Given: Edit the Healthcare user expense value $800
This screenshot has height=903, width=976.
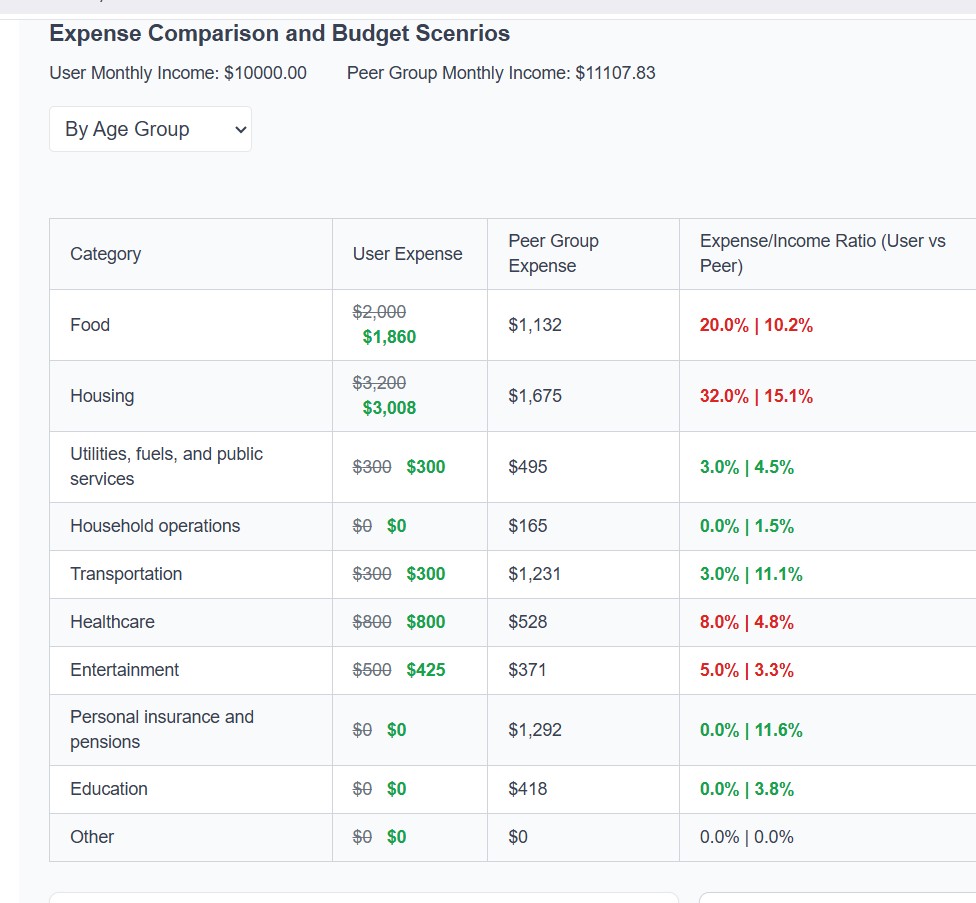Looking at the screenshot, I should click(x=426, y=621).
